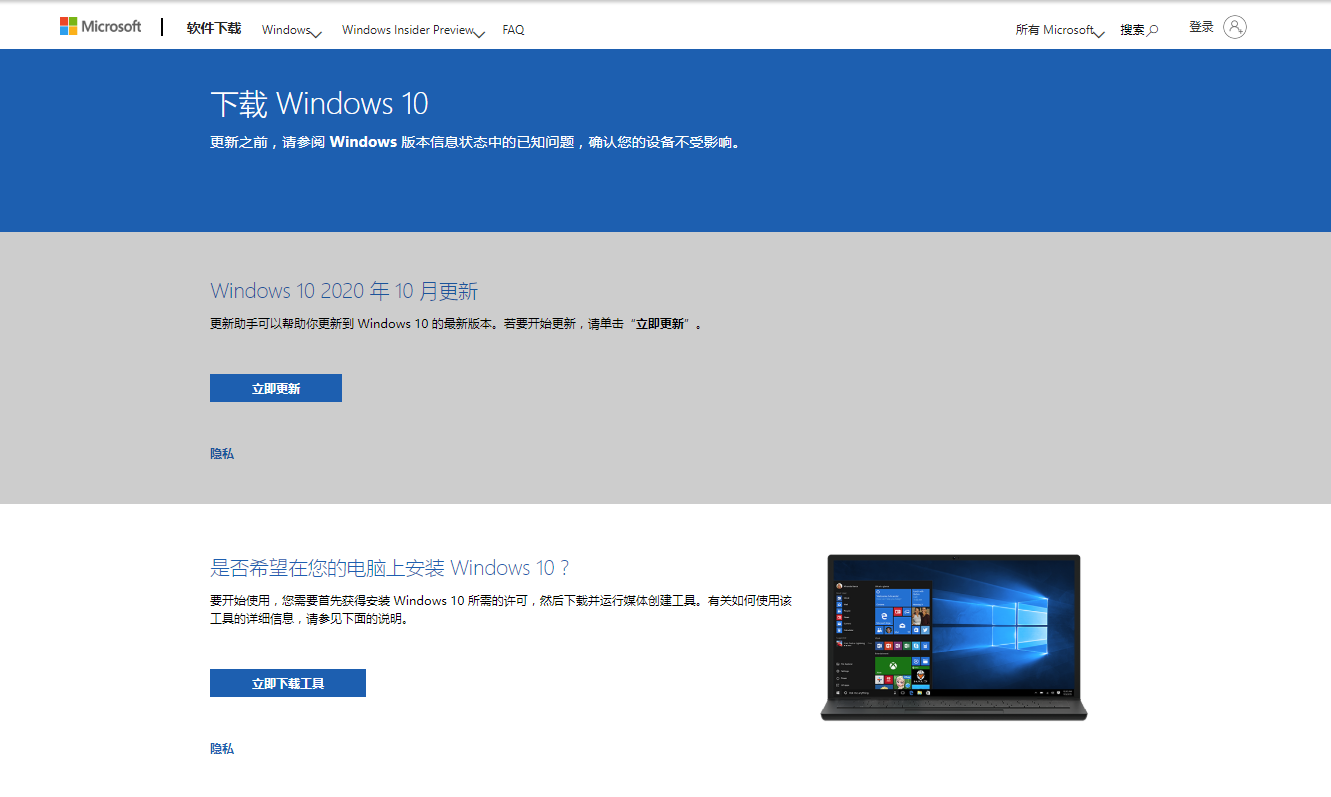Open the Microsoft logo home link
Viewport: 1331px width, 797px height.
click(x=101, y=27)
